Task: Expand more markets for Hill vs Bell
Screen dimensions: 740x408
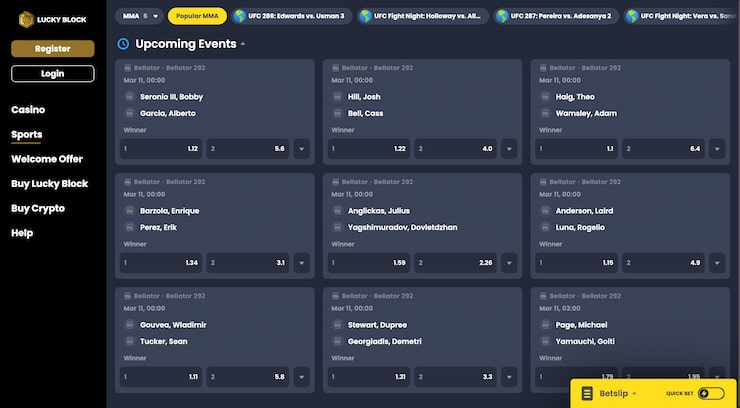Action: point(509,149)
